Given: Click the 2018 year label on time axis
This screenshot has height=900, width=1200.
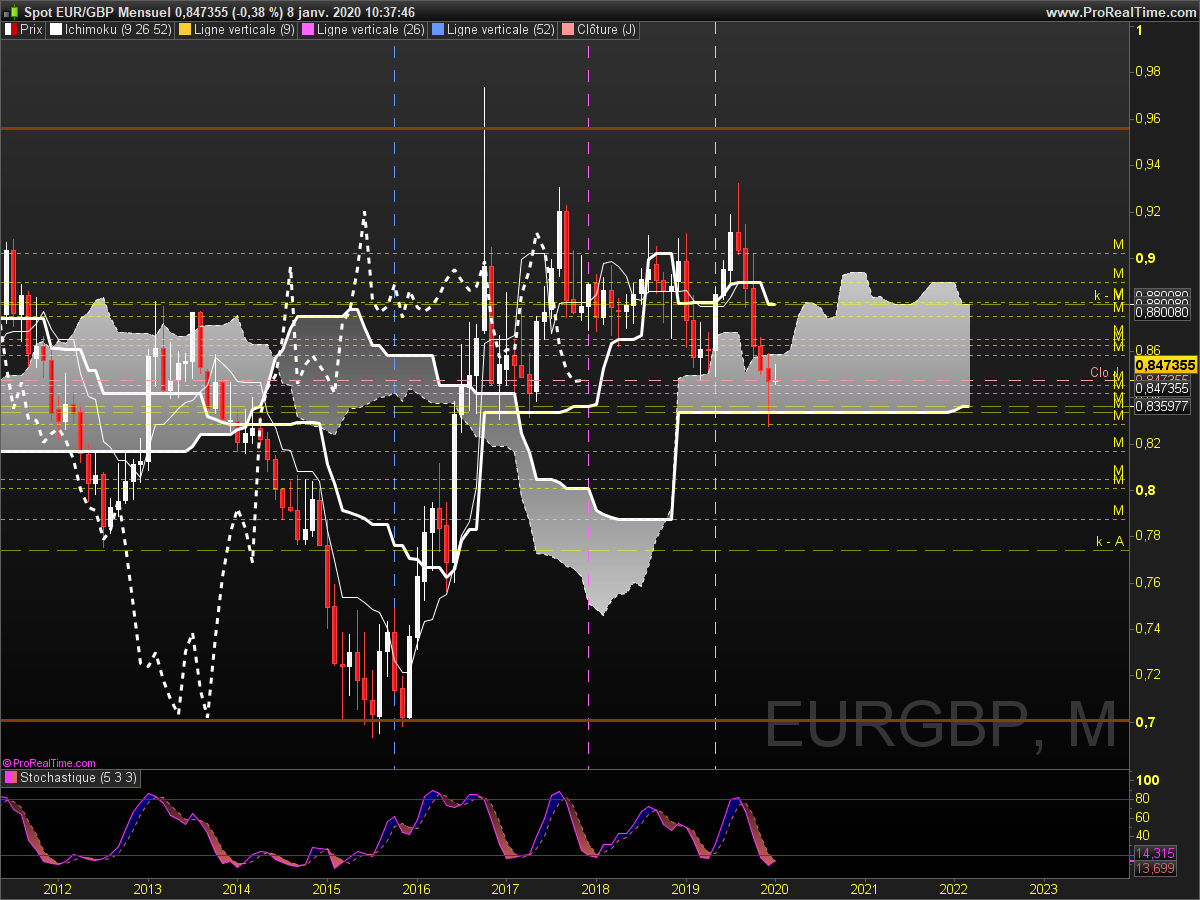Looking at the screenshot, I should 596,888.
